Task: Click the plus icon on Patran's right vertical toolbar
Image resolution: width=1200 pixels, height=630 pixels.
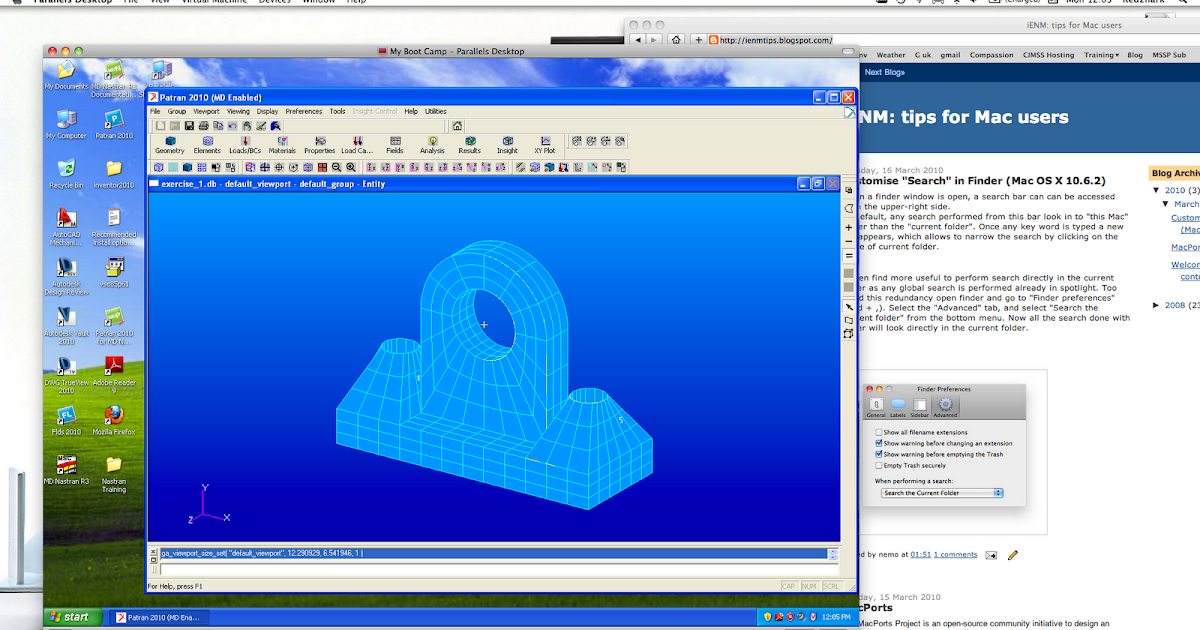Action: [849, 228]
